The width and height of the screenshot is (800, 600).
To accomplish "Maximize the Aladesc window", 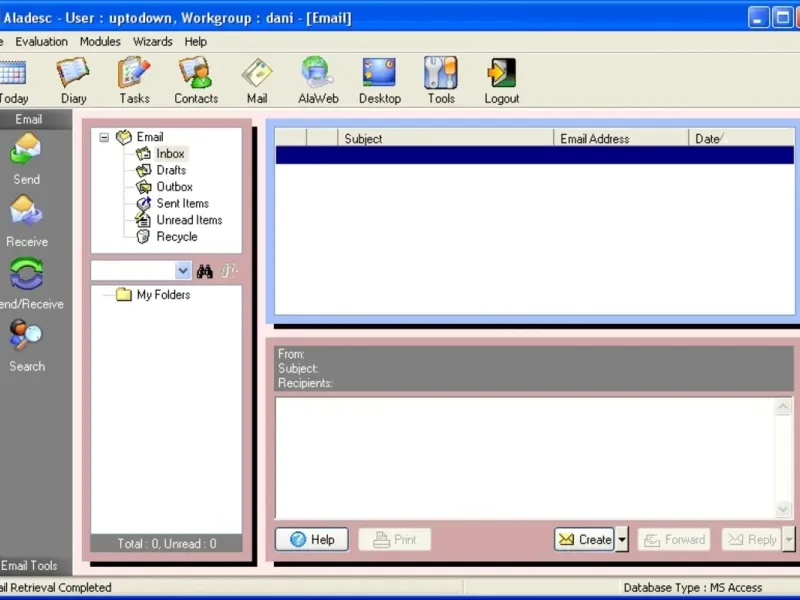I will point(782,18).
